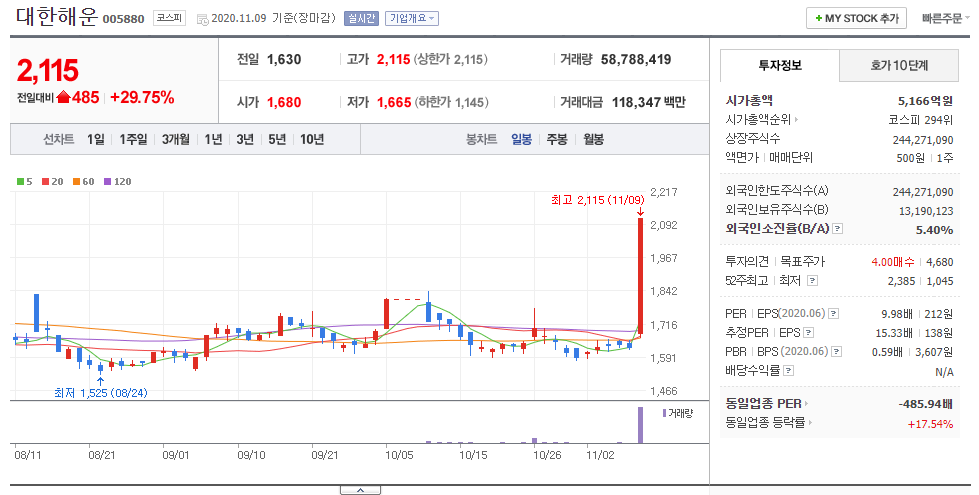Image resolution: width=979 pixels, height=495 pixels.
Task: Open help icon next to 52주최고 최저
Action: [812, 281]
